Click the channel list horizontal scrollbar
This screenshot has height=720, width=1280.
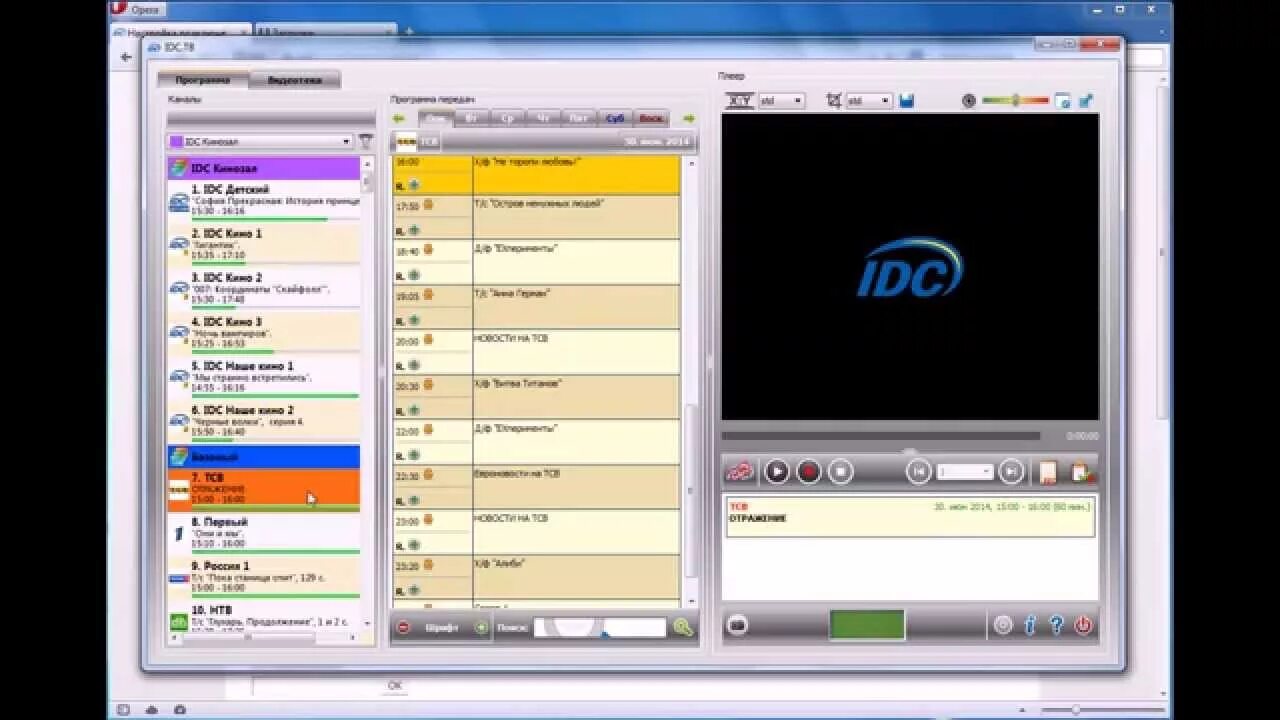264,637
